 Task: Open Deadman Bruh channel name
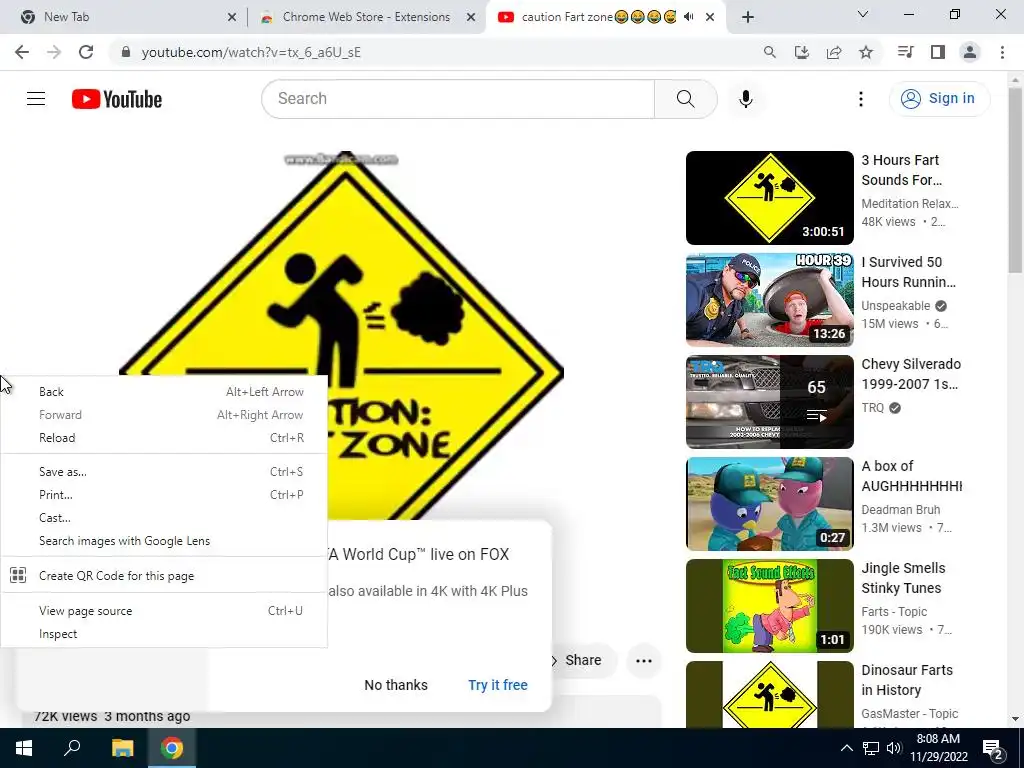pyautogui.click(x=901, y=510)
